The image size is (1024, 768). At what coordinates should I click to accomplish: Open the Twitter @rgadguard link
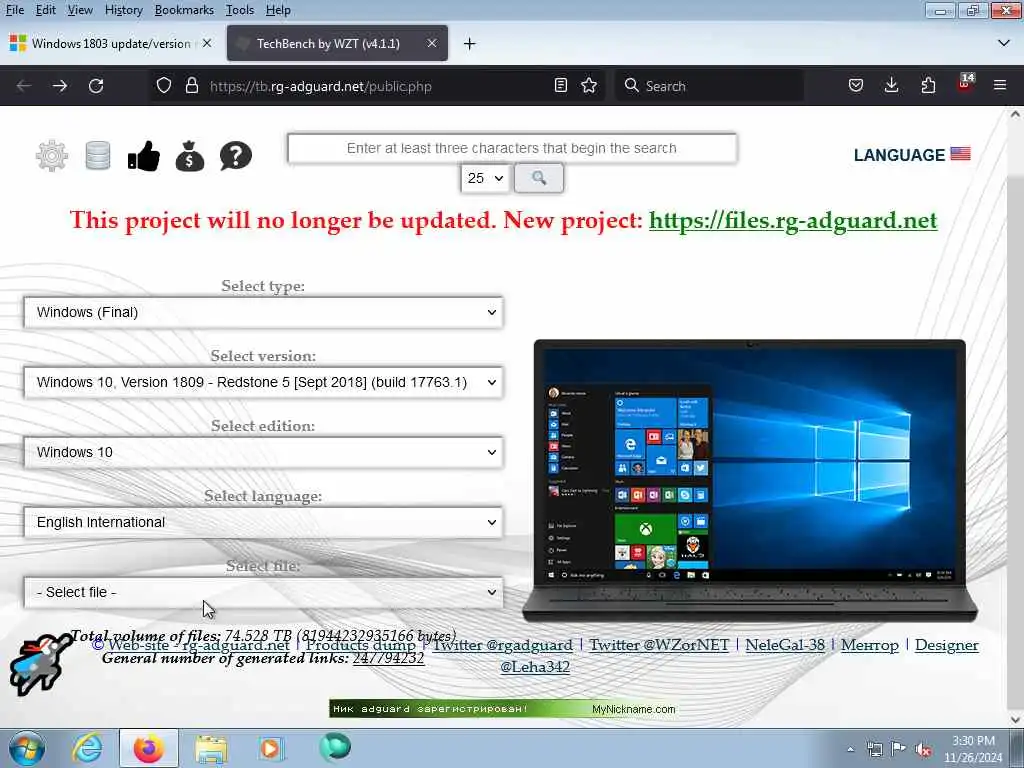[x=503, y=645]
